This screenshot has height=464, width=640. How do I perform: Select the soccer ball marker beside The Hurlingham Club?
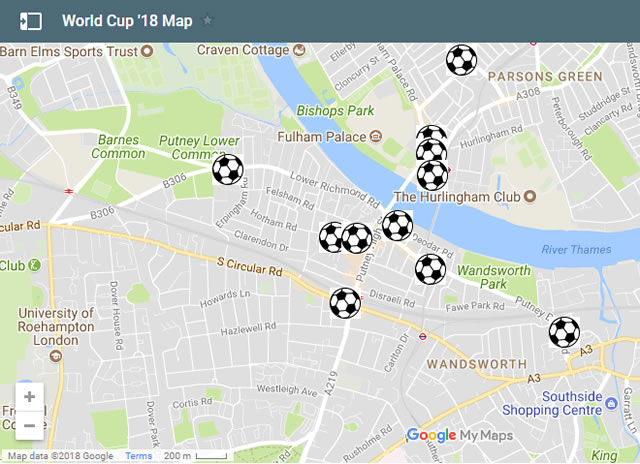pos(432,176)
